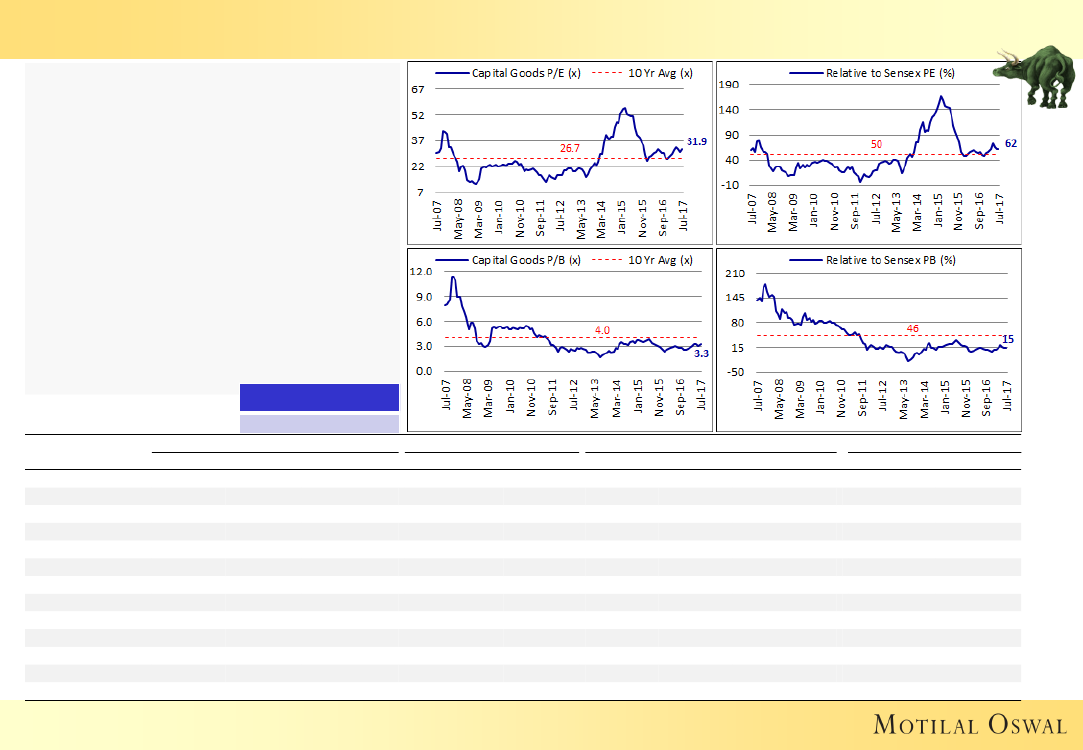This screenshot has height=750, width=1083.
Task: Select the Relative to Sensex PE legend
Action: 871,73
